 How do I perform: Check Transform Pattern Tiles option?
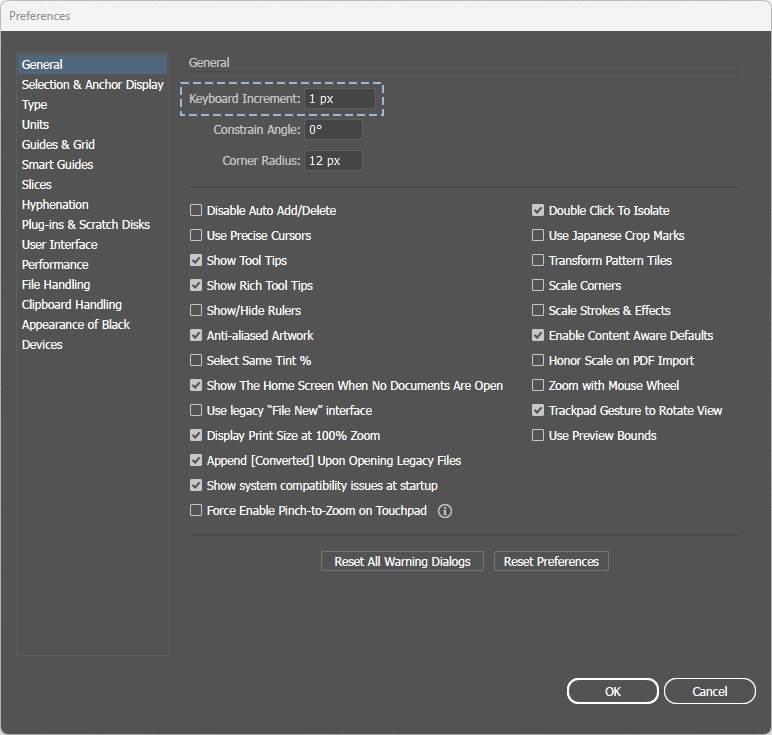coord(538,260)
